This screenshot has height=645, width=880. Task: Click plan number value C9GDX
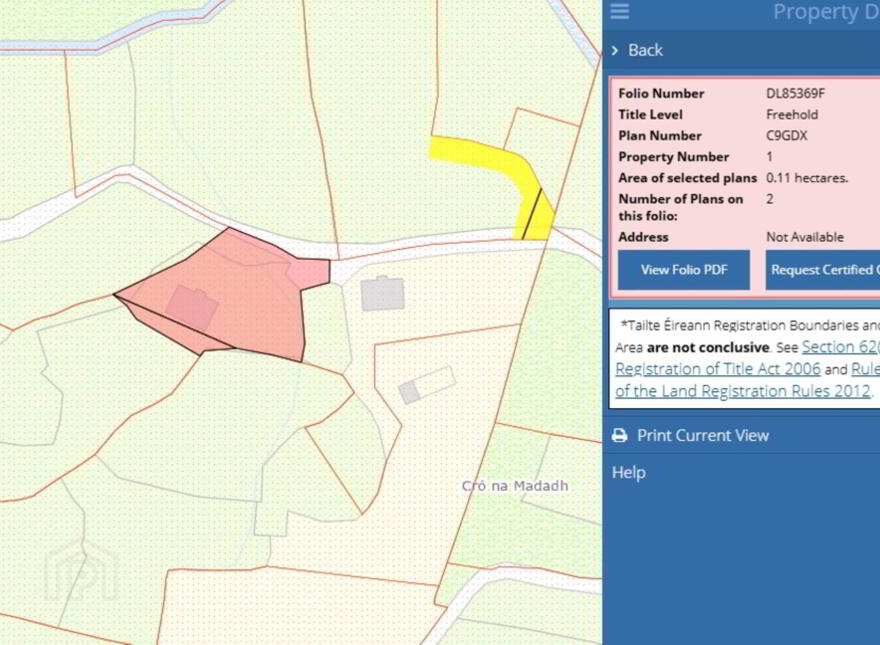coord(786,136)
